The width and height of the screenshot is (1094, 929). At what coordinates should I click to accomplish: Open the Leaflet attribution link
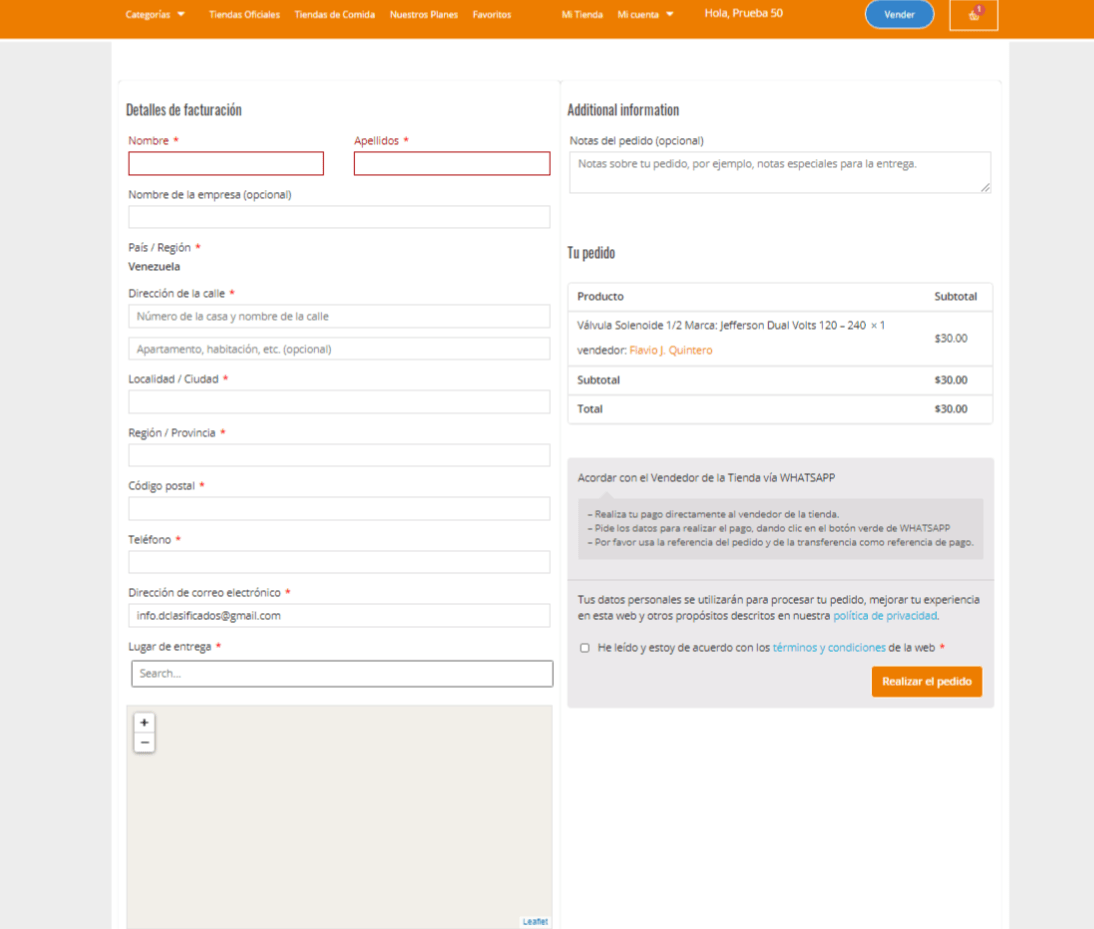535,922
